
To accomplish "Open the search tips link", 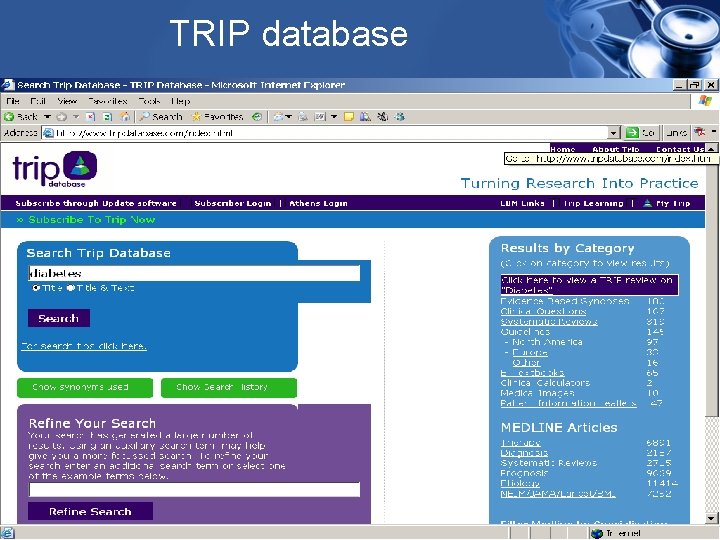I will point(84,346).
